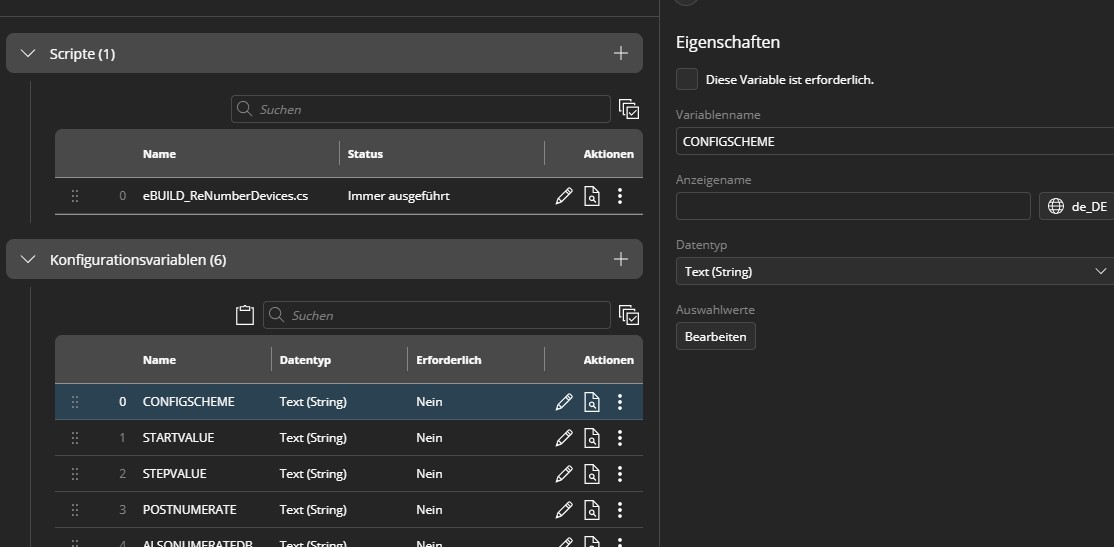Click multi-select icon beside variables search field
The image size is (1114, 547).
pyautogui.click(x=629, y=315)
